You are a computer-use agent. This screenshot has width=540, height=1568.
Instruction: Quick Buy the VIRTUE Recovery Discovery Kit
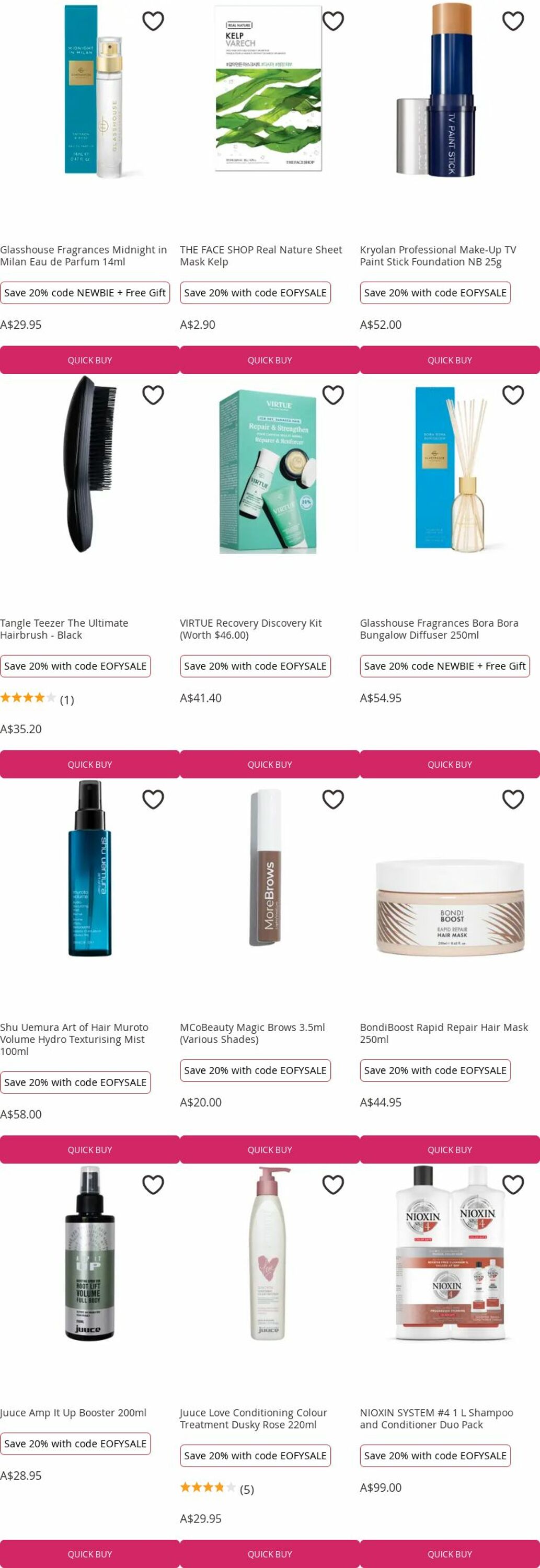[270, 764]
